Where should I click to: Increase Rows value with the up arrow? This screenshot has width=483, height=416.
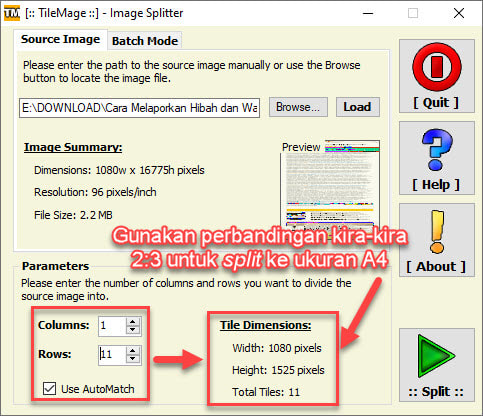click(x=133, y=351)
